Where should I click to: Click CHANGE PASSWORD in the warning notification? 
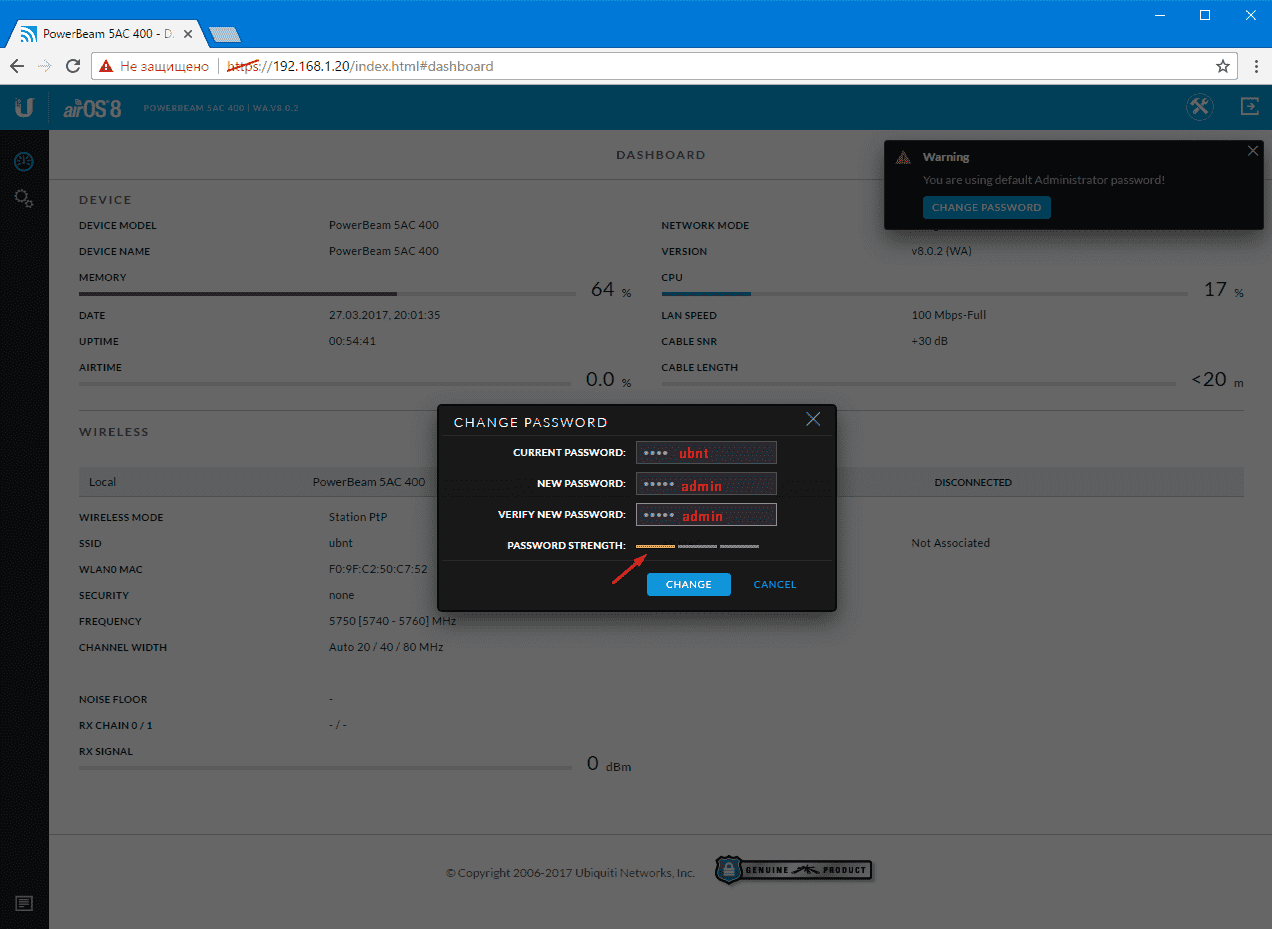pyautogui.click(x=986, y=207)
